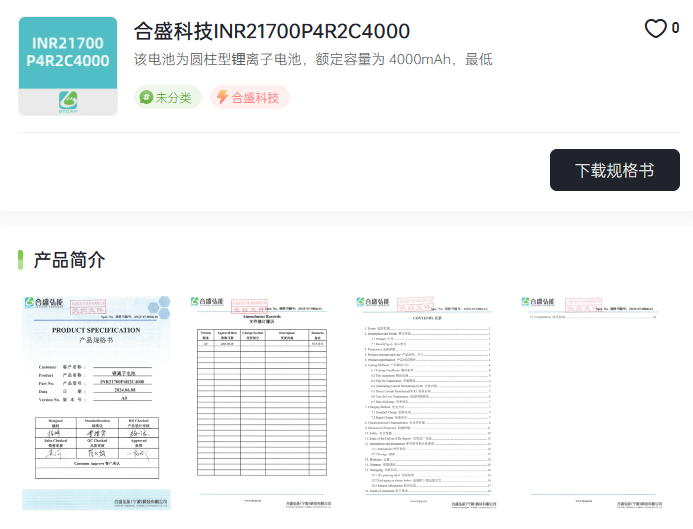Click the green BTCAP logo under product tile
The width and height of the screenshot is (693, 529).
coord(68,102)
